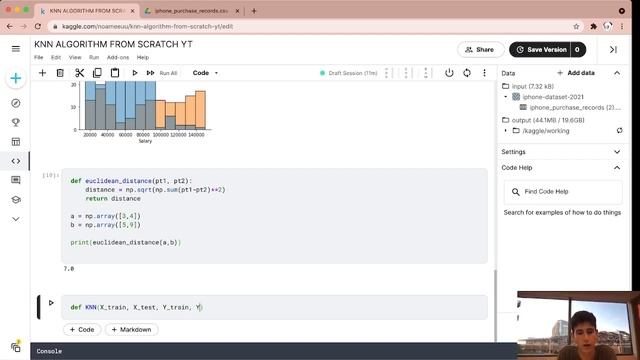Click the notebook title KNN ALGORITHM FROM SCRATCH YT

[x=113, y=44]
